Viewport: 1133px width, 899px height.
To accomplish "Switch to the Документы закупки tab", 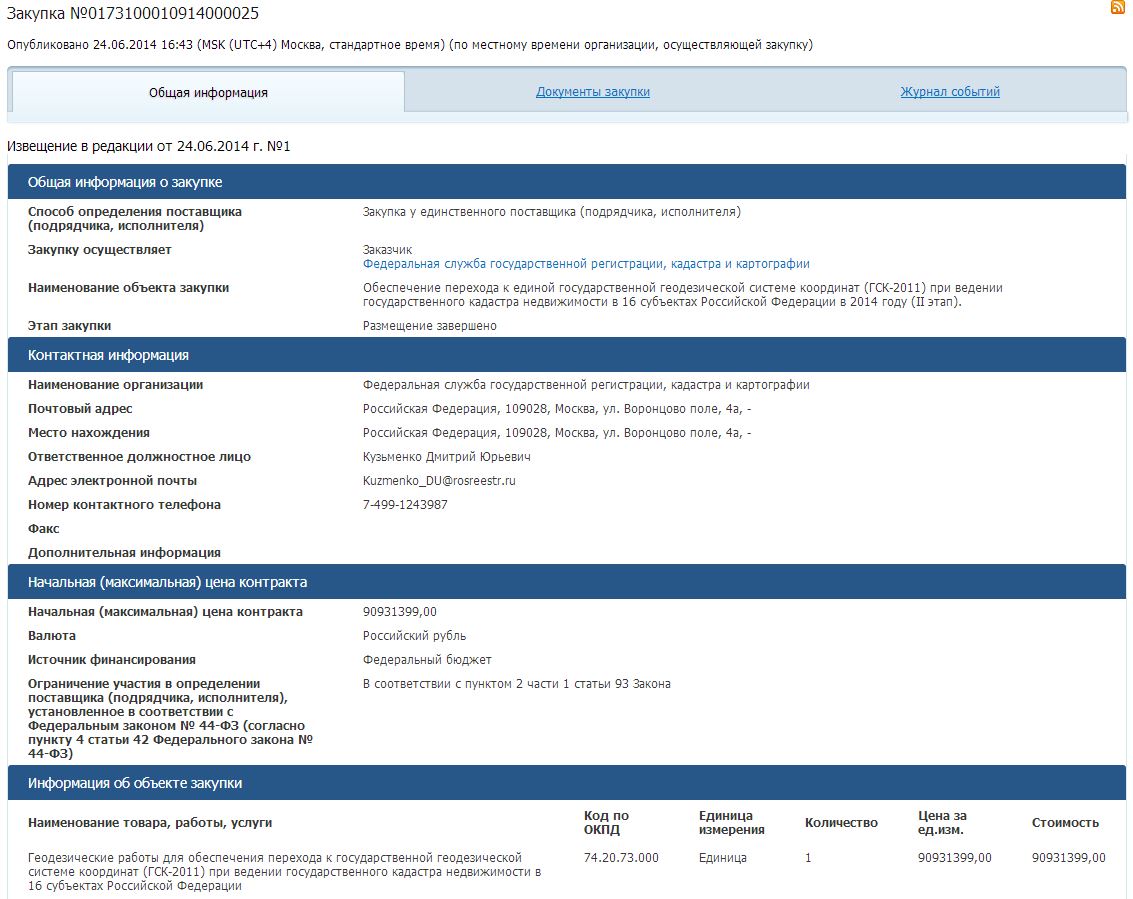I will point(593,92).
